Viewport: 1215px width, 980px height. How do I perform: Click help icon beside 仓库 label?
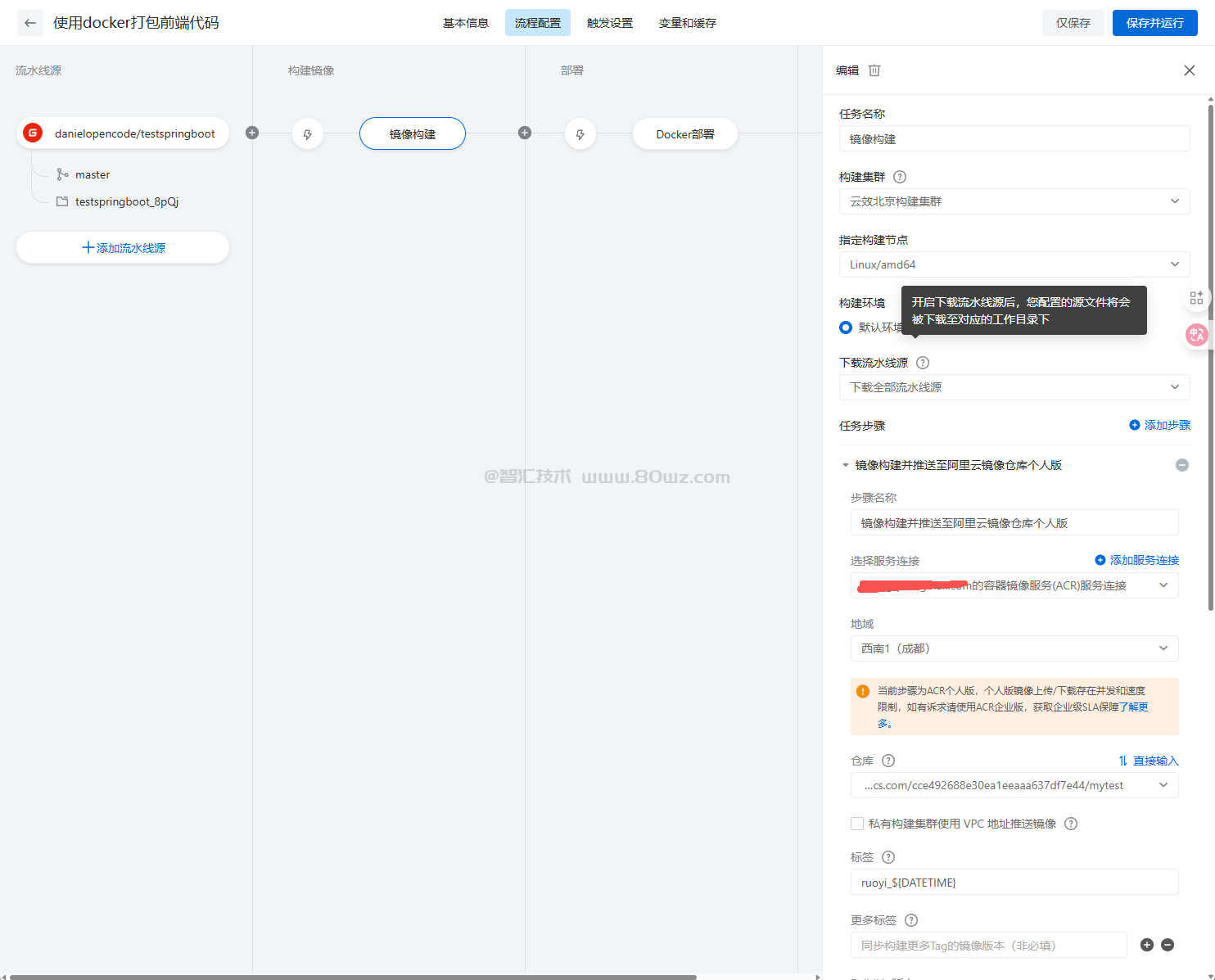888,761
